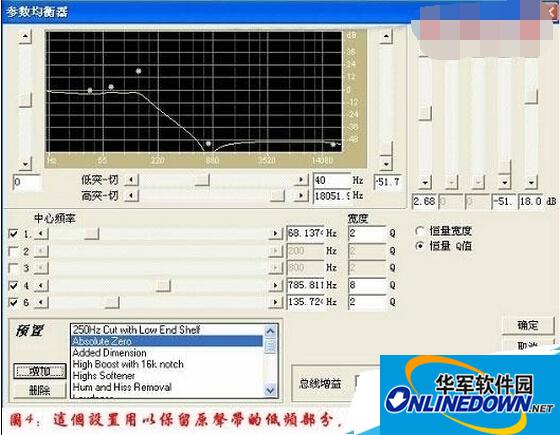Click the preset list scrollbar thumb
The height and width of the screenshot is (435, 560).
(x=271, y=346)
